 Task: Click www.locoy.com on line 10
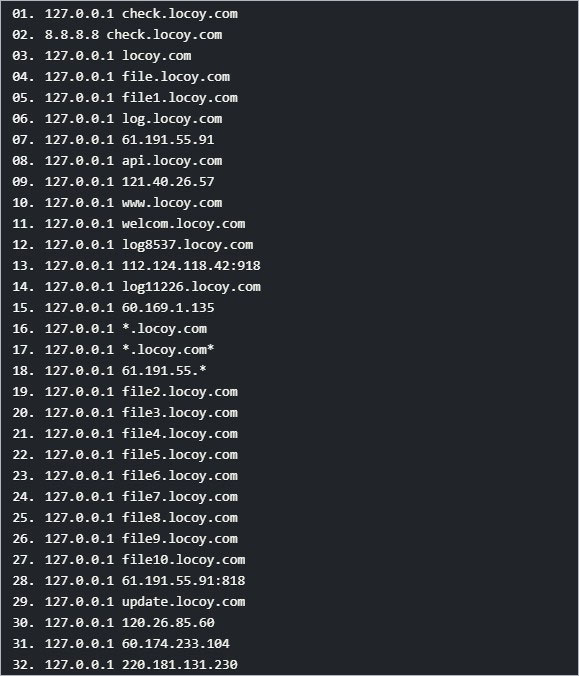172,203
